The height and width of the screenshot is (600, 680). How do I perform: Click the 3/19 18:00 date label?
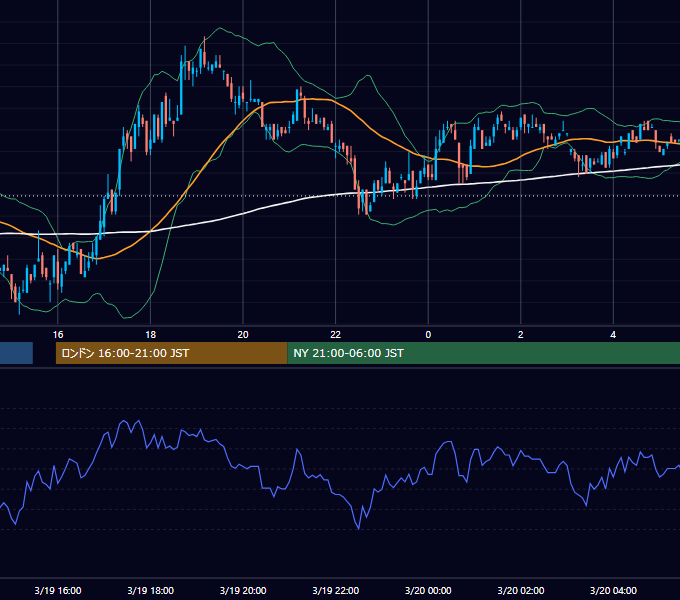[150, 590]
